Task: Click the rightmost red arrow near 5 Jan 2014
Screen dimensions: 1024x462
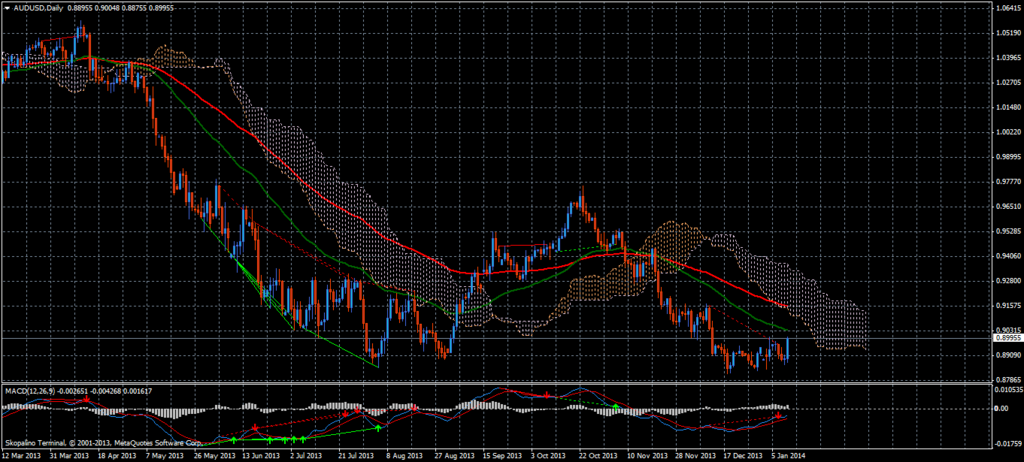Action: [778, 414]
